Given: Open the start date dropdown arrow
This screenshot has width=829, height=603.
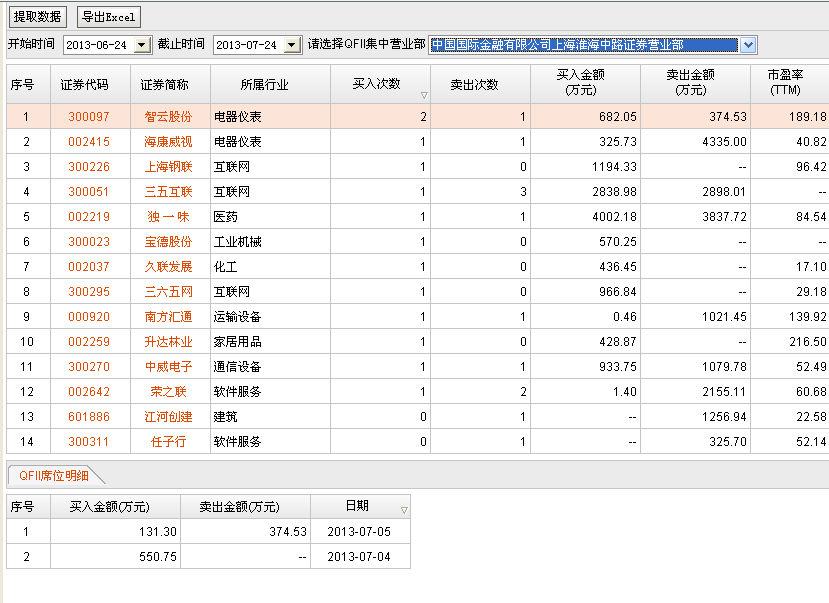Looking at the screenshot, I should (x=140, y=45).
